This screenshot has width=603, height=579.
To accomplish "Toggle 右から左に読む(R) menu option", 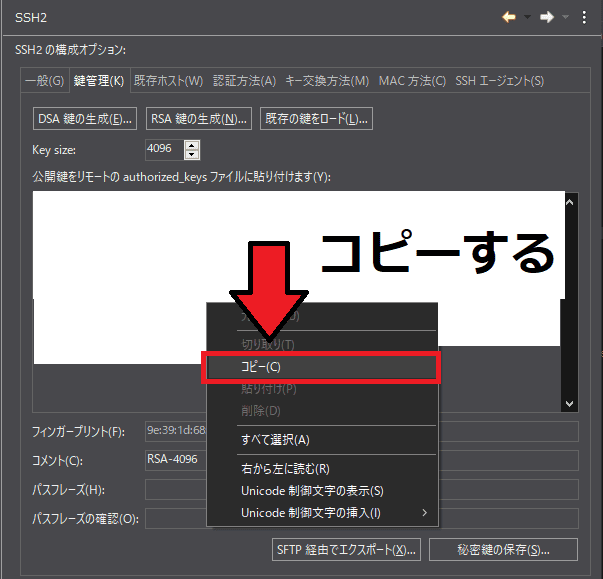I will [x=285, y=468].
